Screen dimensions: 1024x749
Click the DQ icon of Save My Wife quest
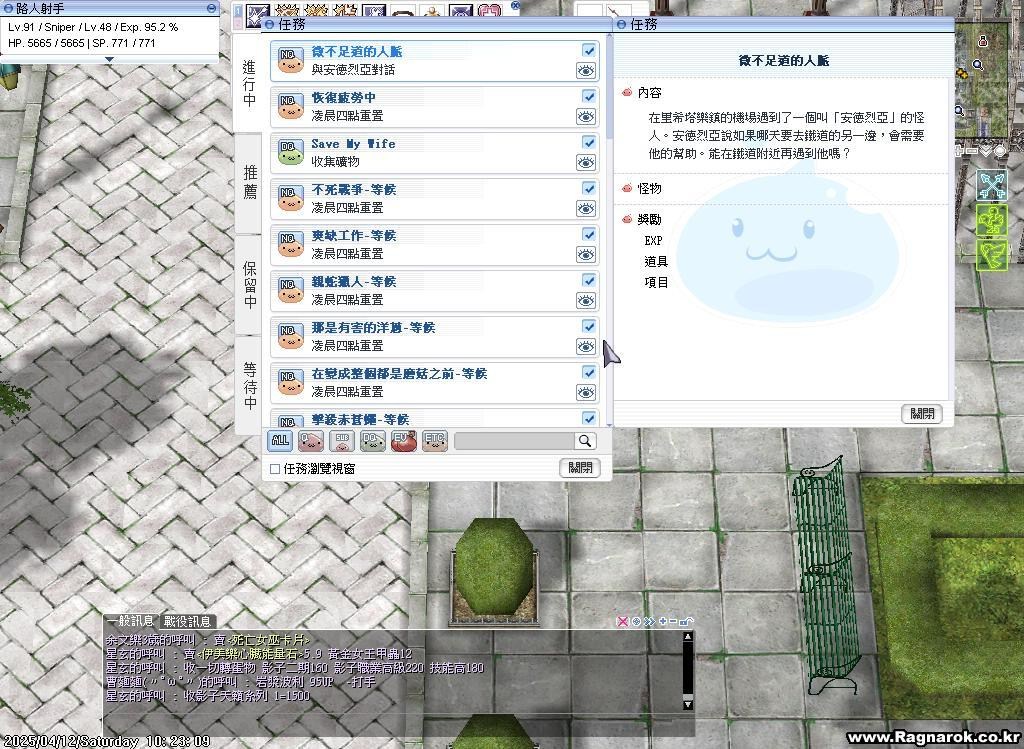[x=291, y=152]
